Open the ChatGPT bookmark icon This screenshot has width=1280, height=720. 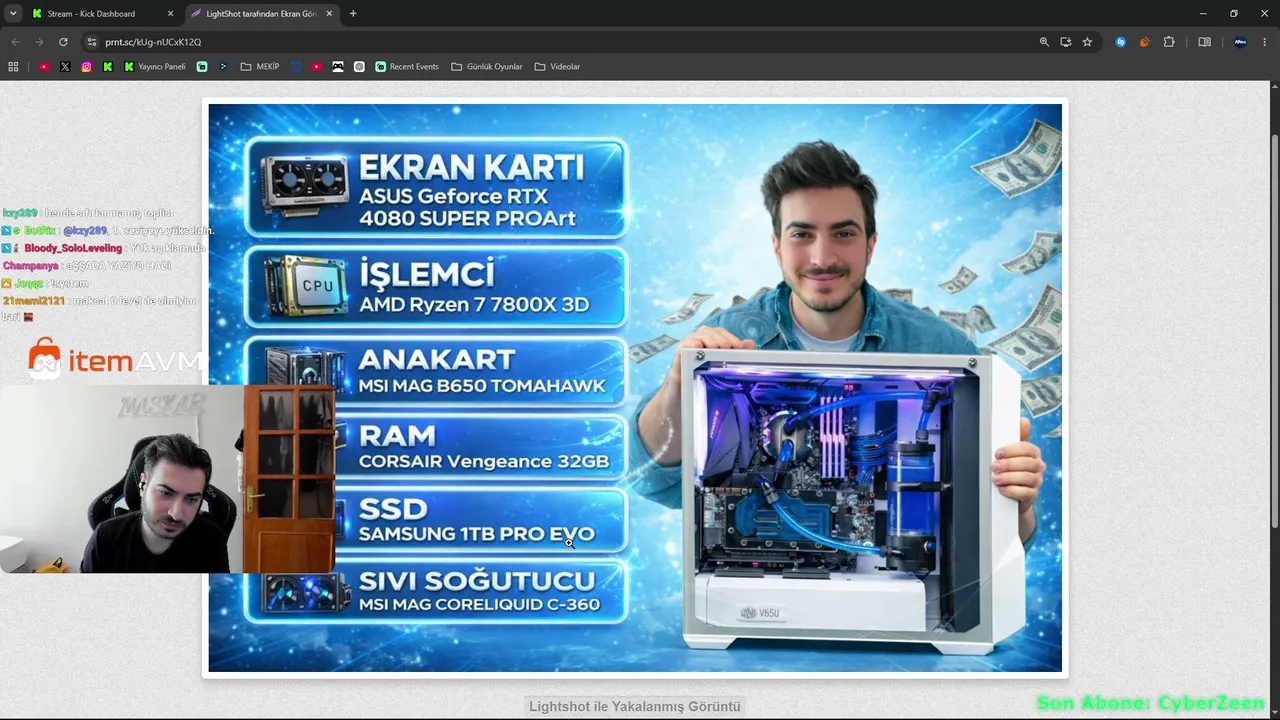(x=359, y=67)
